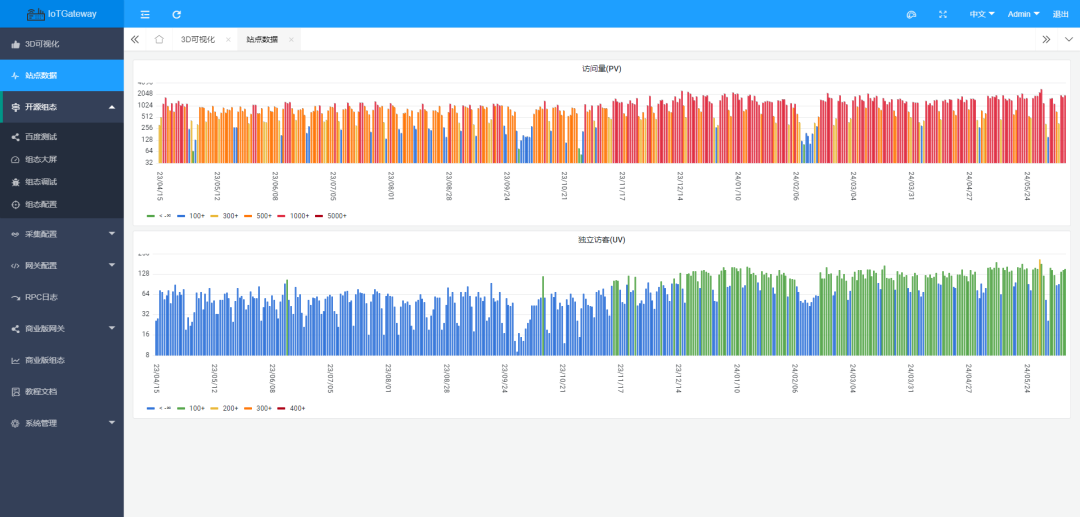Toggle the 500+ series in PV legend
1080x517 pixels.
pos(263,216)
